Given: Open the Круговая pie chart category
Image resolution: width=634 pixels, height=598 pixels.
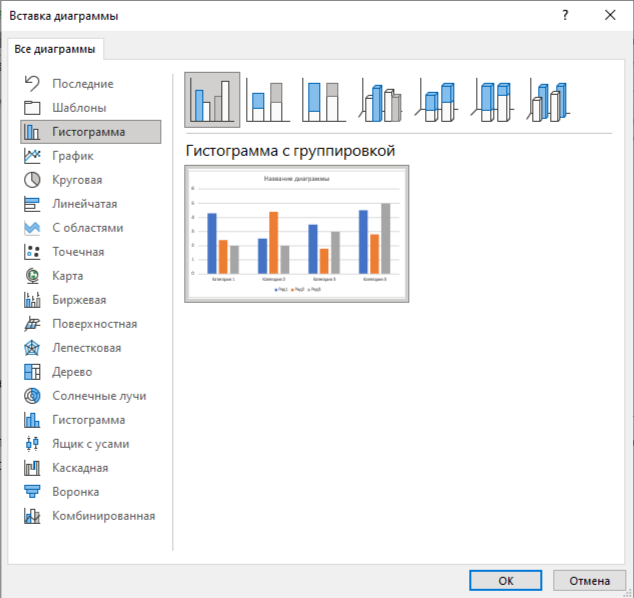Looking at the screenshot, I should (77, 180).
